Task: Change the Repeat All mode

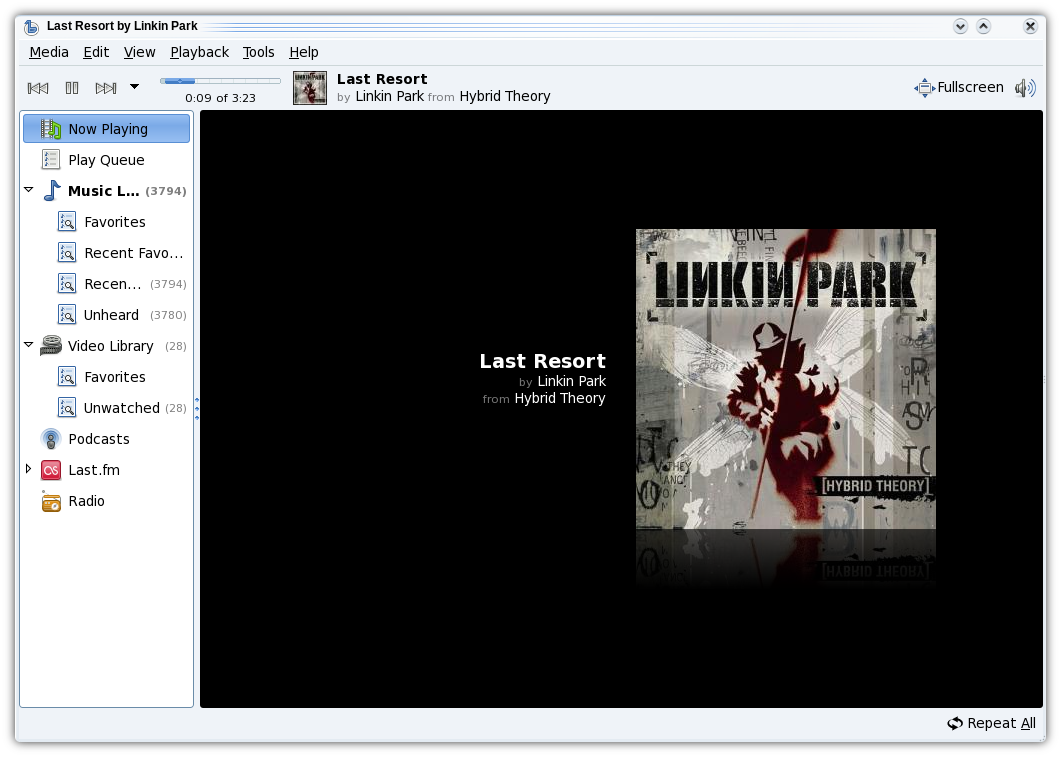Action: click(x=991, y=723)
